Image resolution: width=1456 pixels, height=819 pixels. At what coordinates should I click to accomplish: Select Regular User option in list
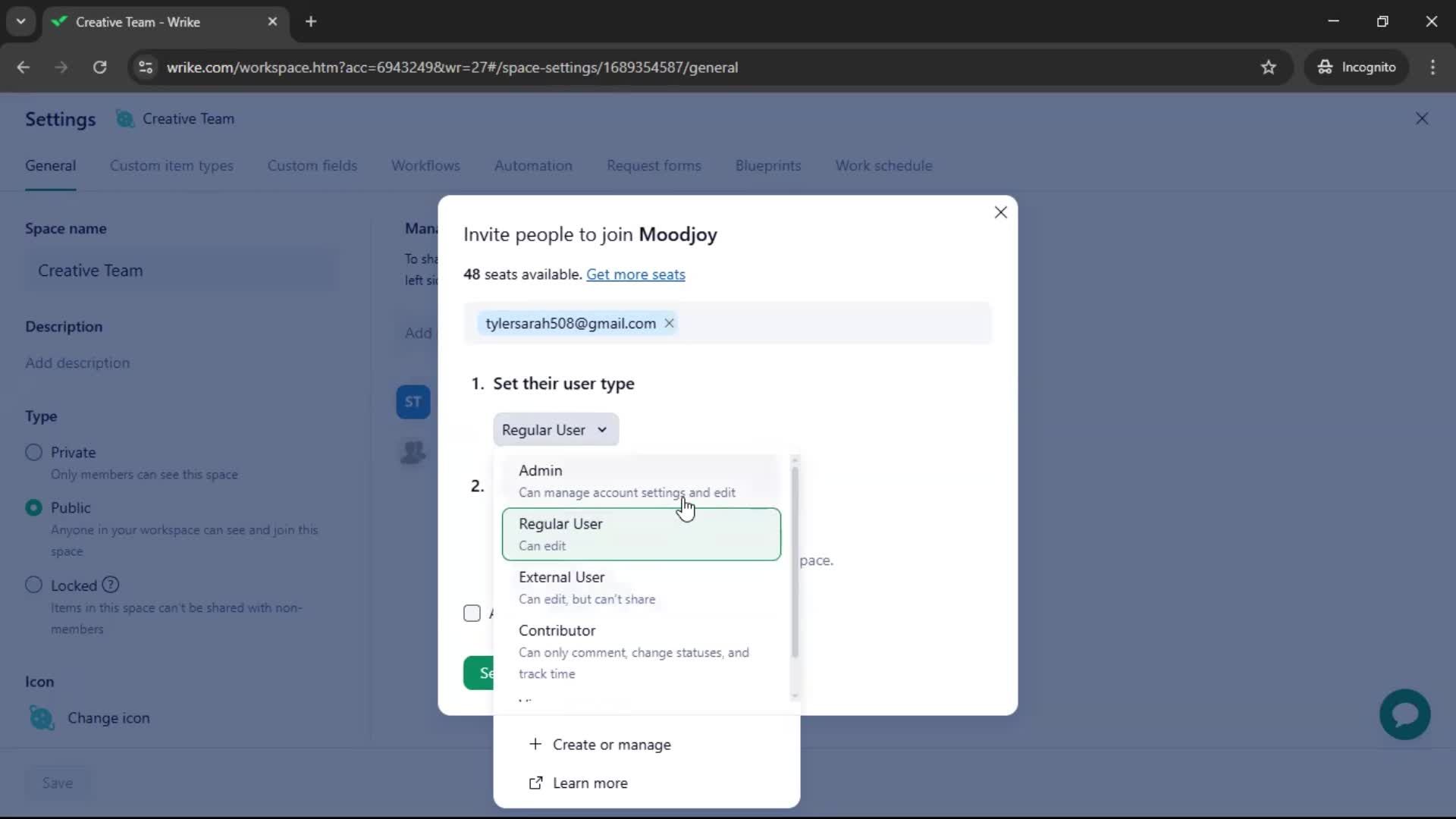click(x=642, y=534)
